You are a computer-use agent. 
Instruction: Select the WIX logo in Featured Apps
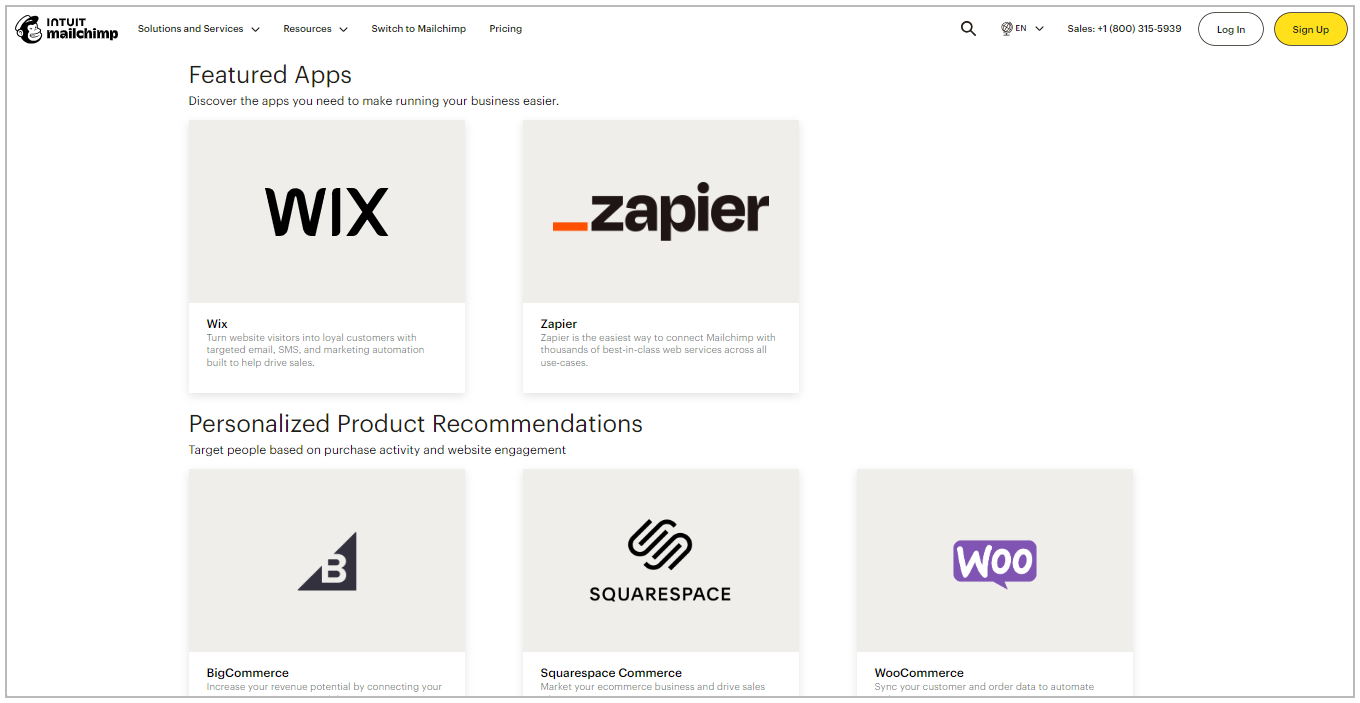pyautogui.click(x=326, y=211)
